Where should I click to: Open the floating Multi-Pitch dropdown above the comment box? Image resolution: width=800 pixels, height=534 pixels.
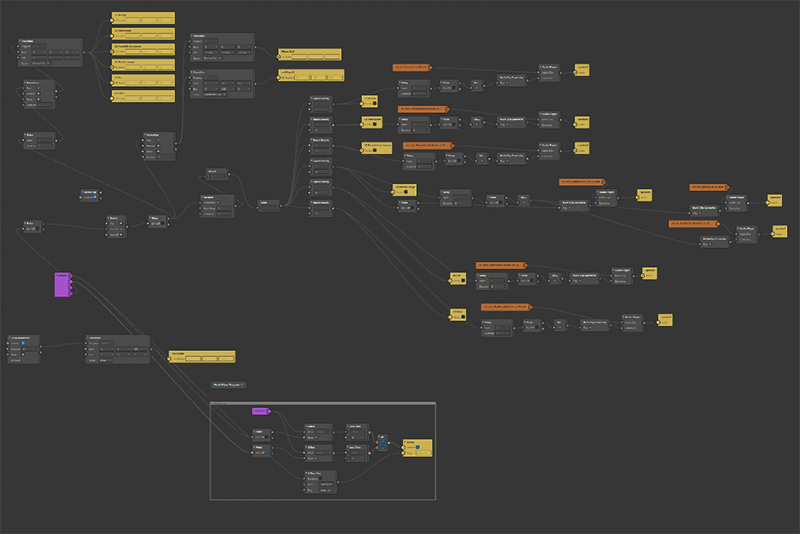click(x=228, y=385)
